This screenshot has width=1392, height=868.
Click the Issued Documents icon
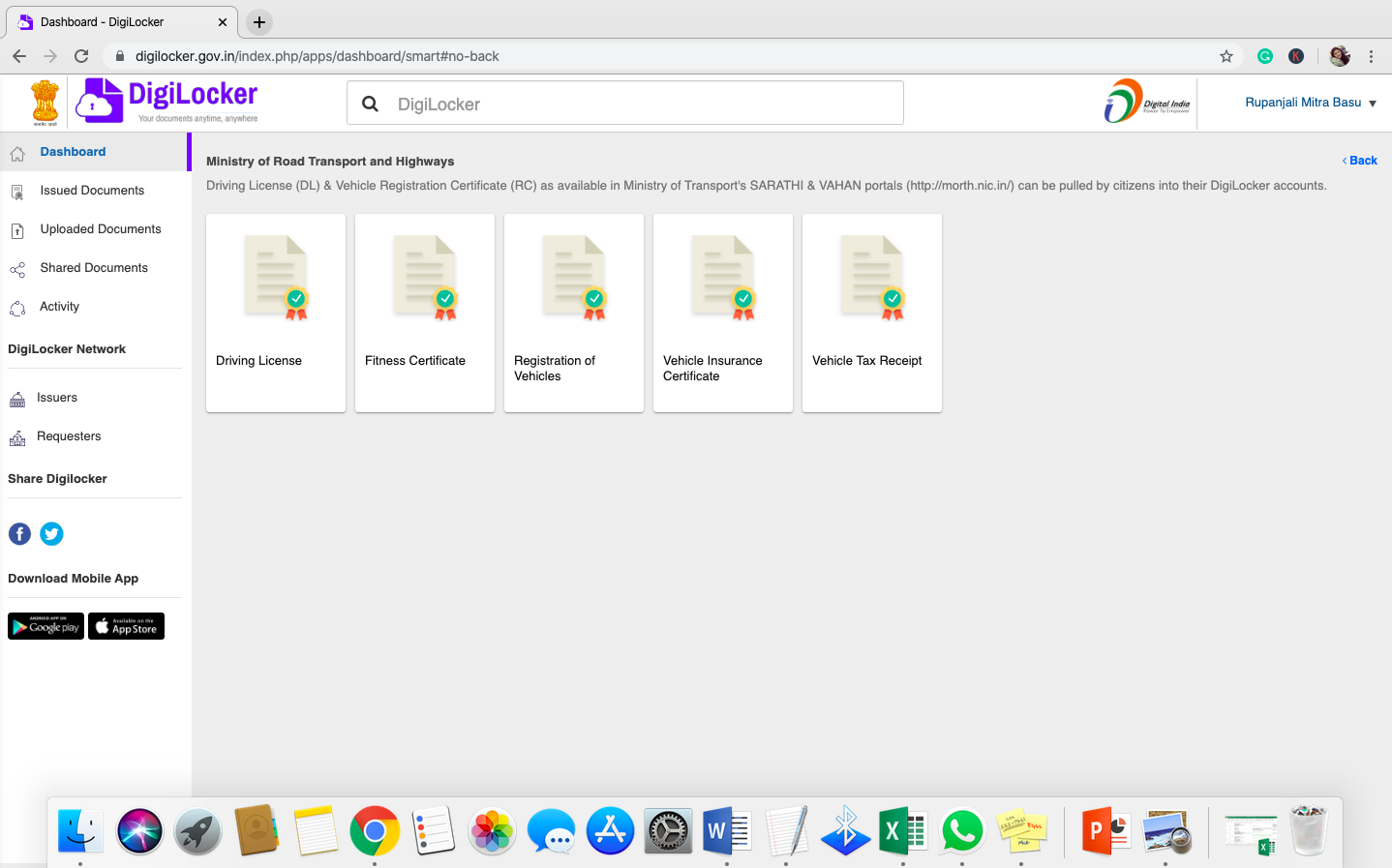coord(17,193)
